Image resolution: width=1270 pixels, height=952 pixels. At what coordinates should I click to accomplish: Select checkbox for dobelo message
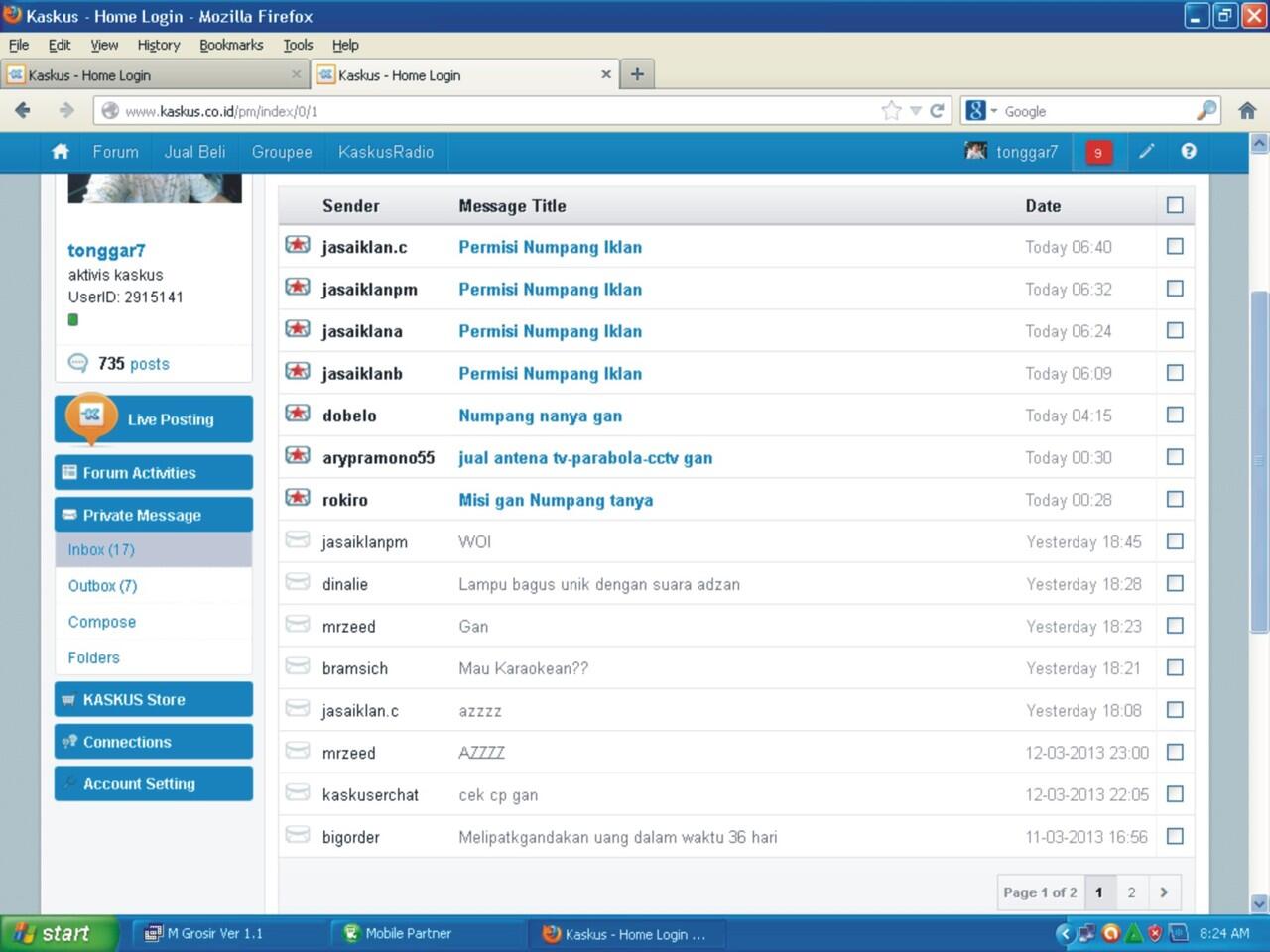point(1175,415)
